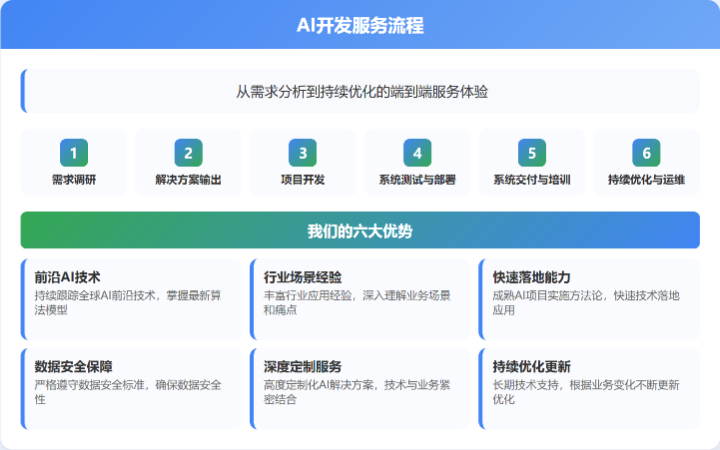This screenshot has width=720, height=450.
Task: Select the 深度定制服务 card heading
Action: point(302,366)
